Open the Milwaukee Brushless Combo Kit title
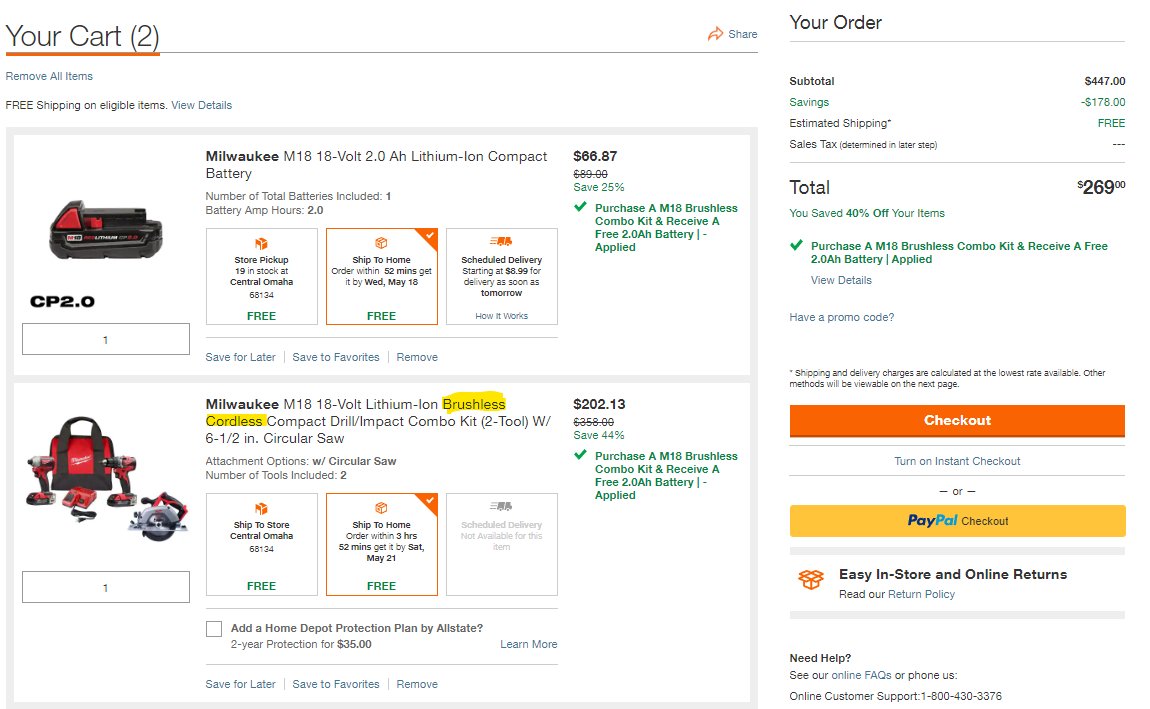The image size is (1150, 709). click(x=378, y=422)
